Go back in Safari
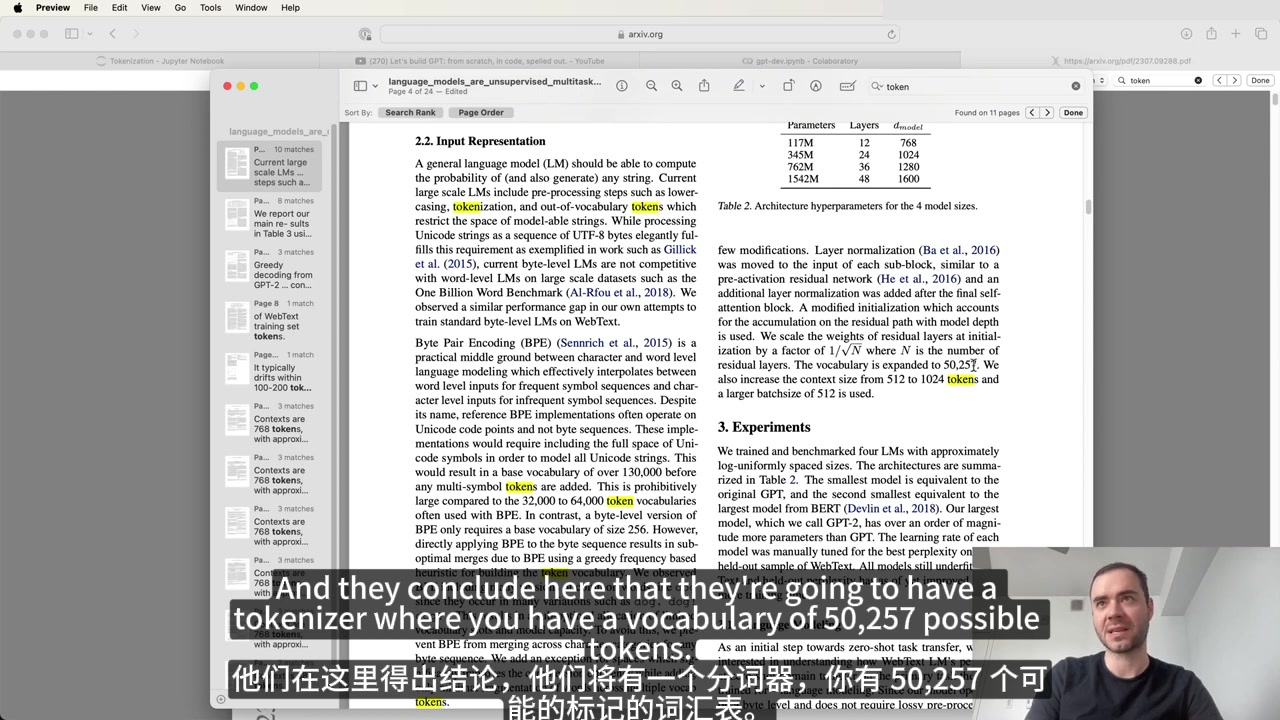This screenshot has height=720, width=1280. coord(112,34)
